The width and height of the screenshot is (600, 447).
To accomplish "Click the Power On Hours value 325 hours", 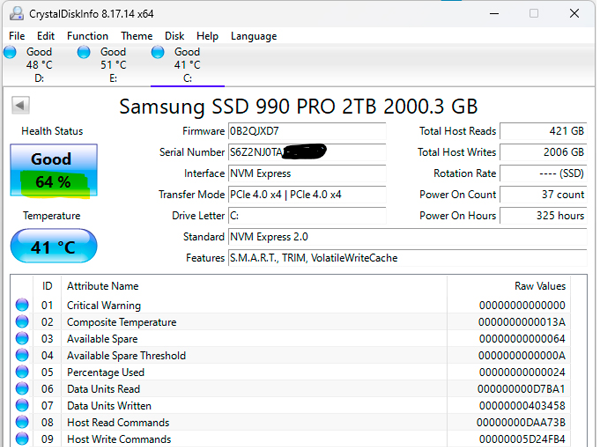I will (x=543, y=215).
